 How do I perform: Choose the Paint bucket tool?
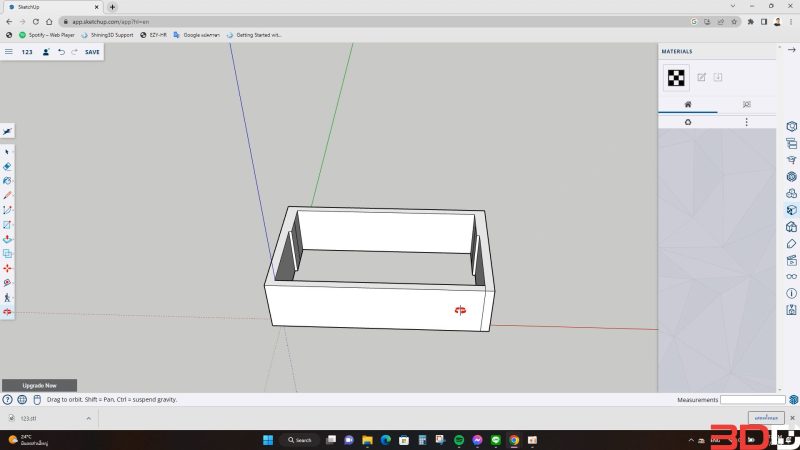pyautogui.click(x=7, y=181)
